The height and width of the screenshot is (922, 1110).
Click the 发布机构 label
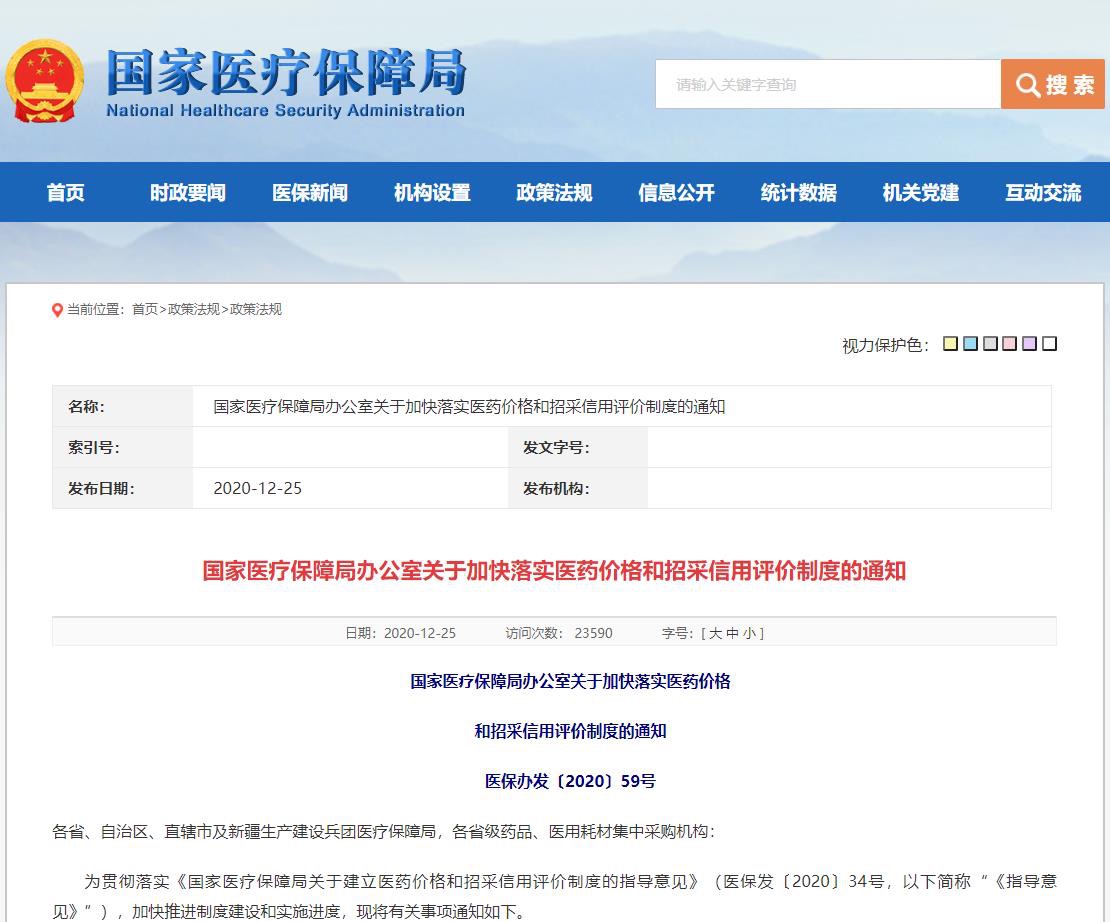point(556,488)
